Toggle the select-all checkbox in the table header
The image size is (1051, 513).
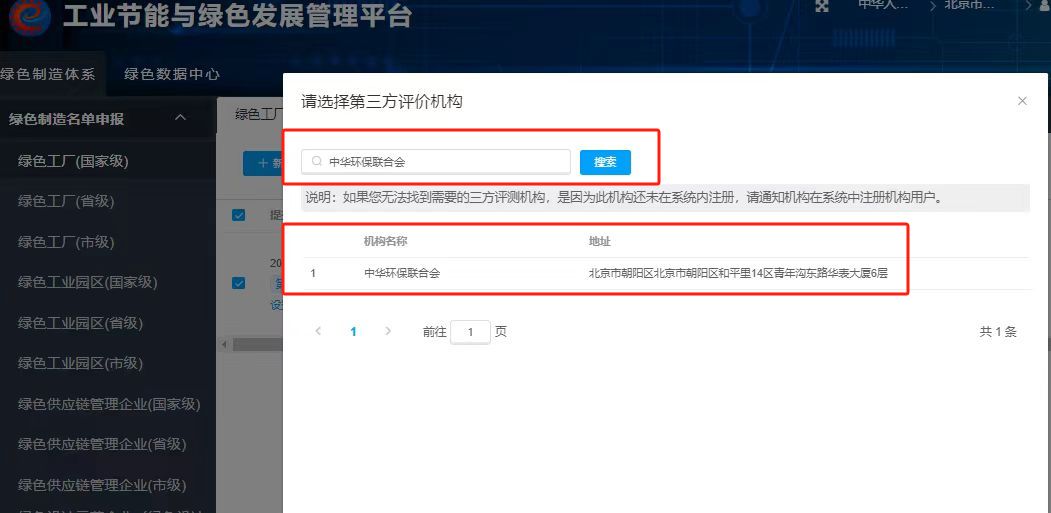(x=238, y=215)
